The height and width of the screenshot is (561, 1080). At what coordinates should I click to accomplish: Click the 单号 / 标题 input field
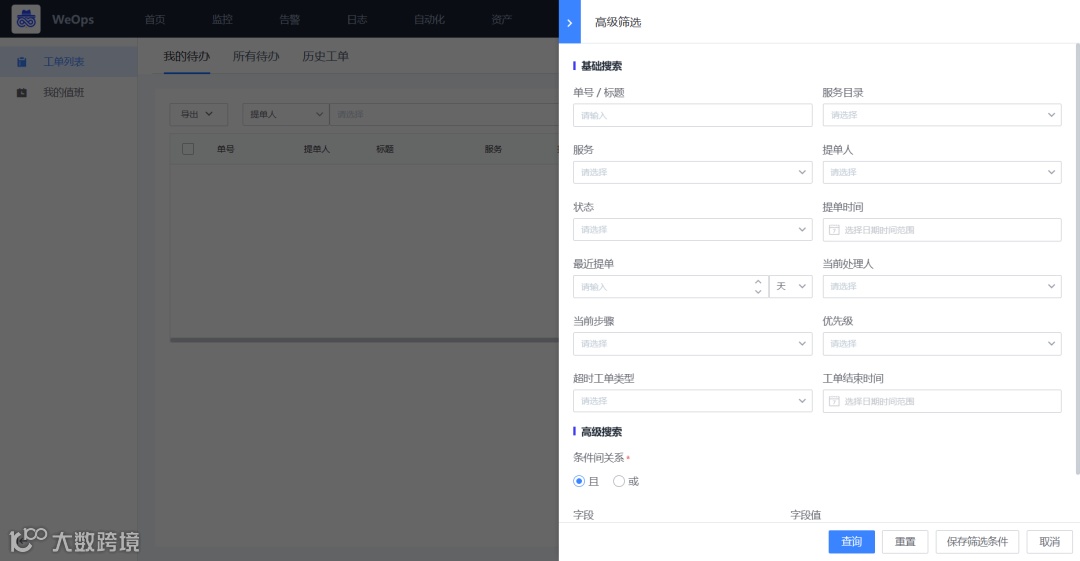692,115
